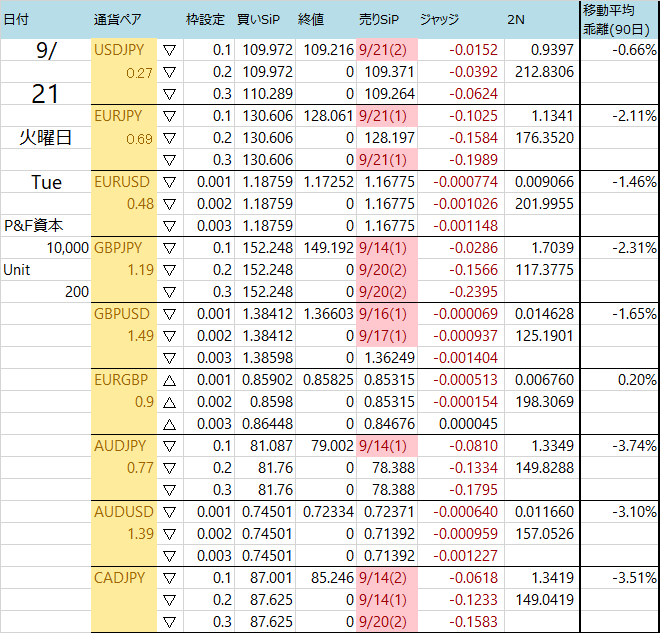This screenshot has height=633, width=660.
Task: Select the 通貨ペア column header
Action: click(x=117, y=19)
